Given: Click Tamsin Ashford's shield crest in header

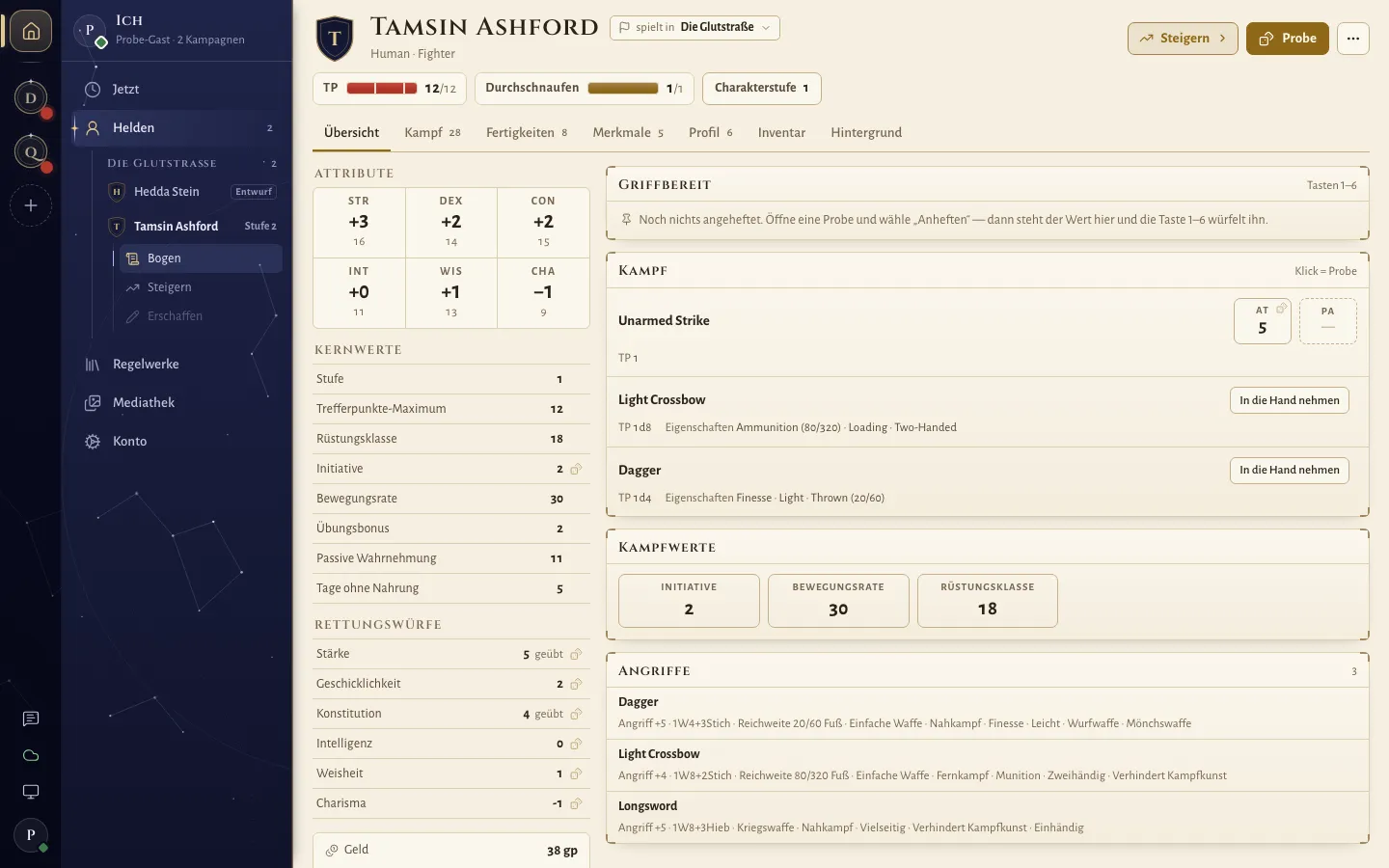Looking at the screenshot, I should (x=335, y=38).
